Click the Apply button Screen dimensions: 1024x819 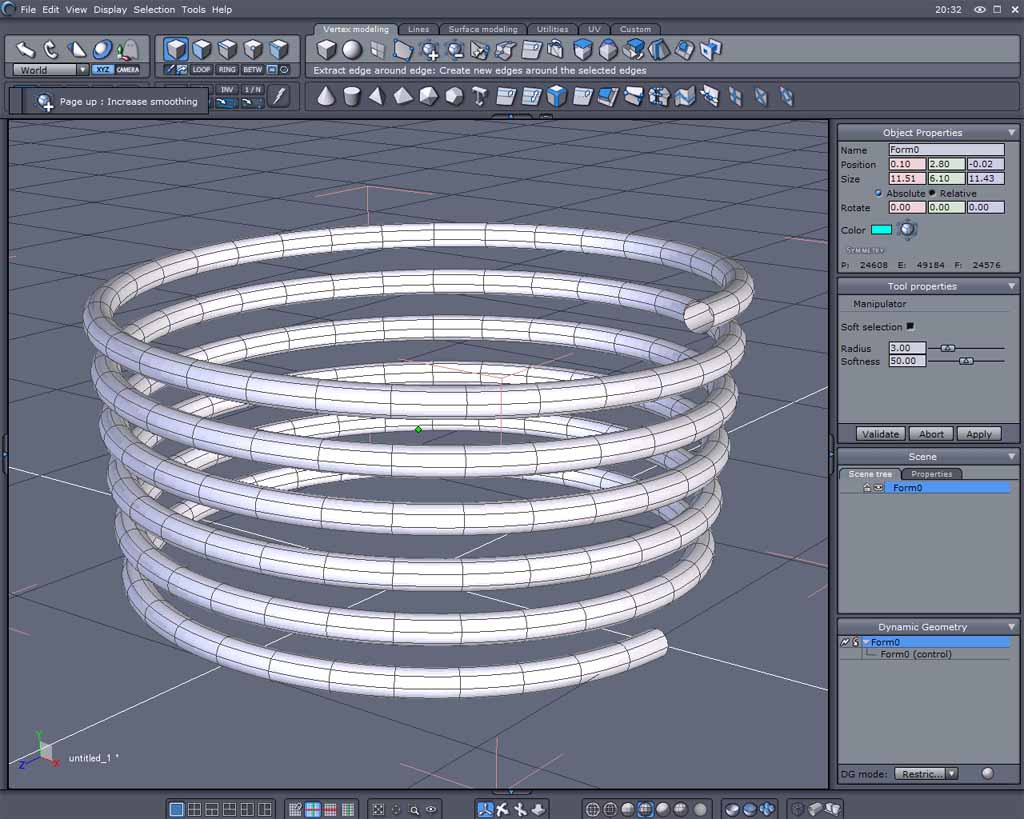coord(978,434)
